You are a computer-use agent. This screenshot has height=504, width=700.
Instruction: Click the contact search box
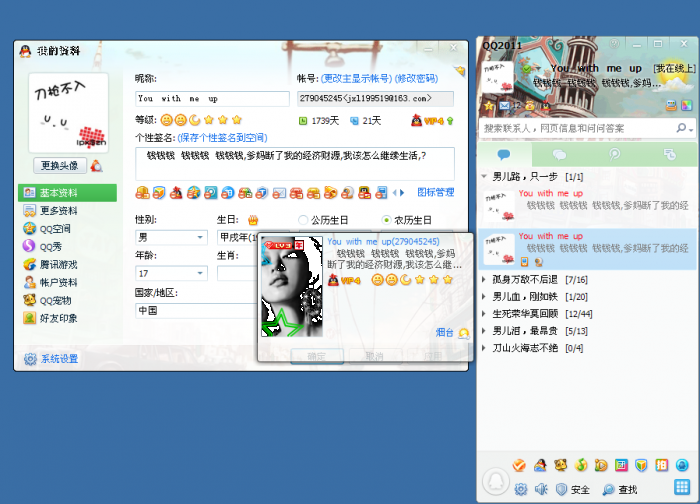point(578,129)
